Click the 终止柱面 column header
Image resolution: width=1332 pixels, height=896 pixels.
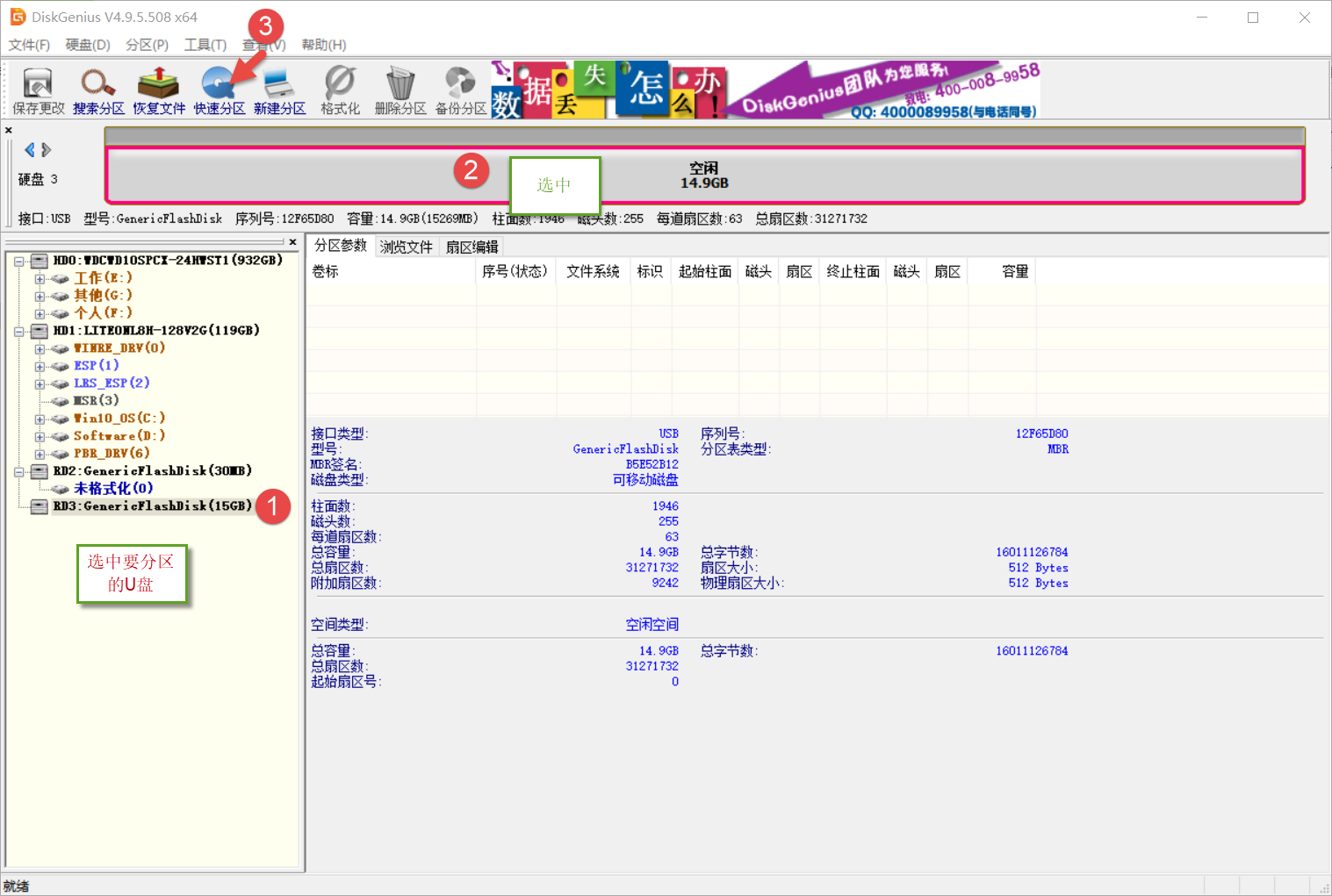click(x=853, y=272)
